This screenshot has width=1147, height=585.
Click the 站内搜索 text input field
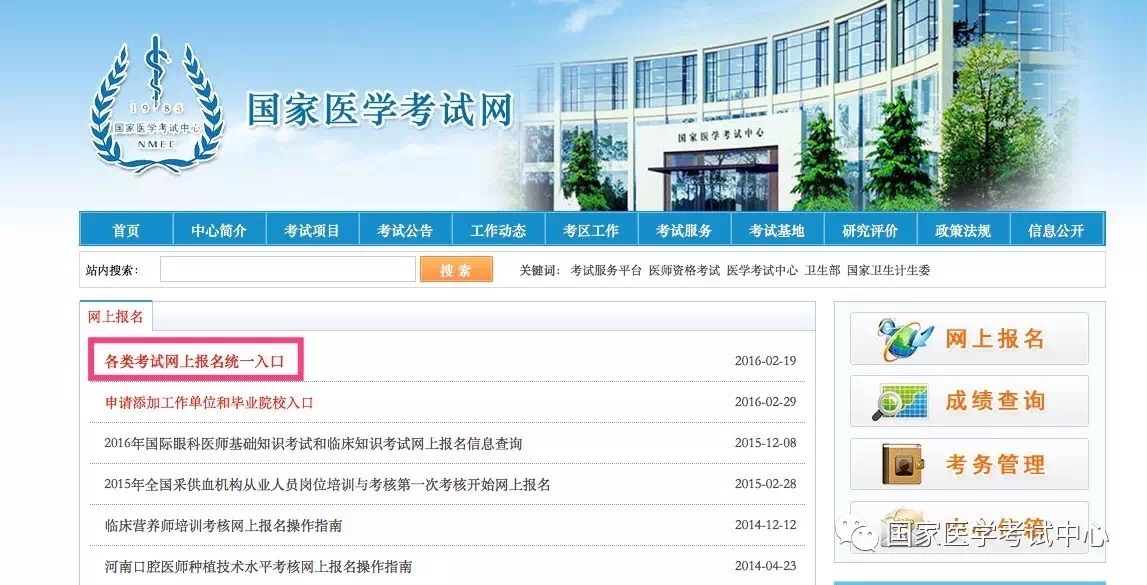[x=287, y=270]
